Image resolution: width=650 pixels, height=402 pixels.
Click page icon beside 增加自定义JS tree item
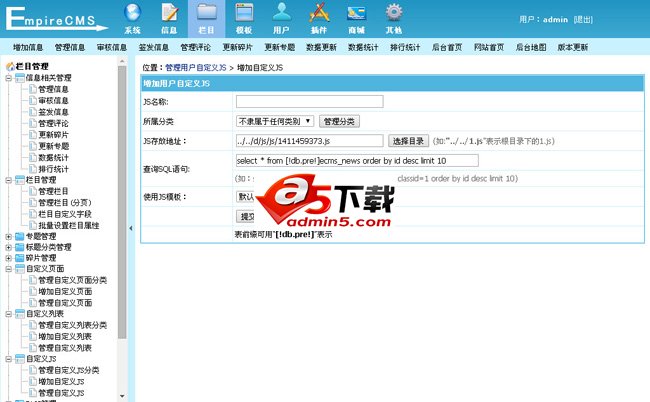(x=33, y=382)
